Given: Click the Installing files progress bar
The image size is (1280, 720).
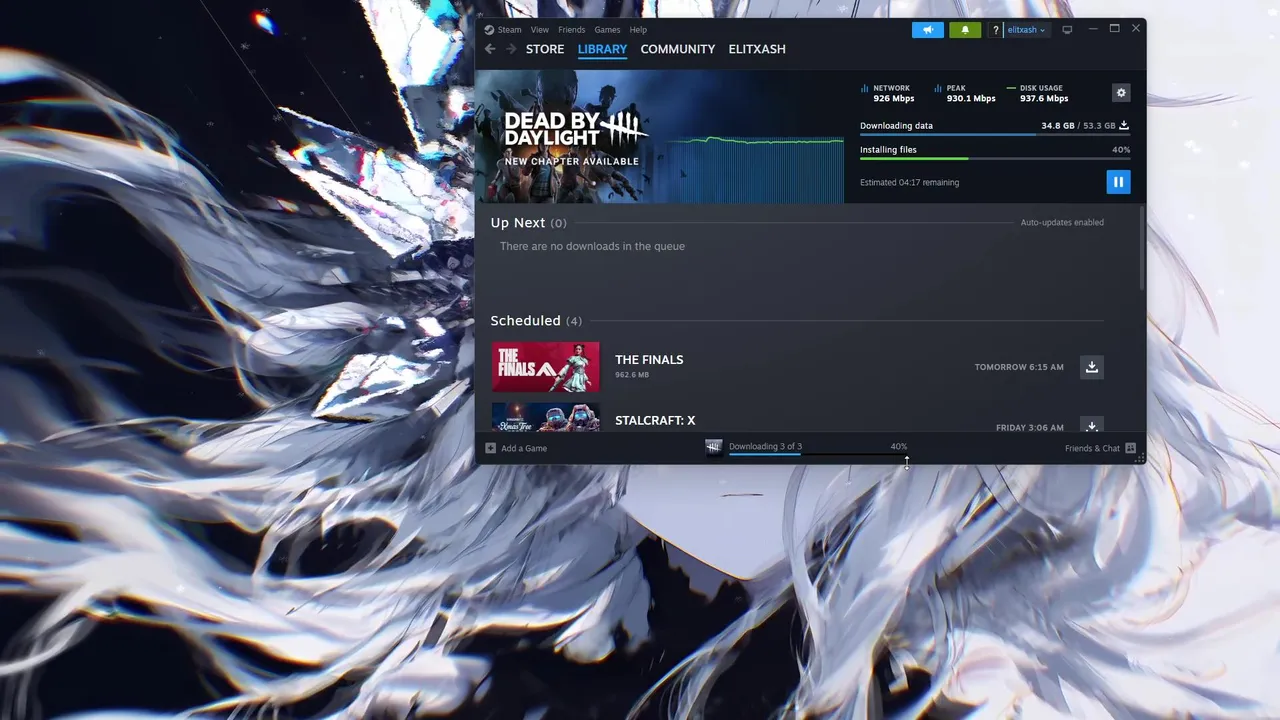Looking at the screenshot, I should click(995, 158).
